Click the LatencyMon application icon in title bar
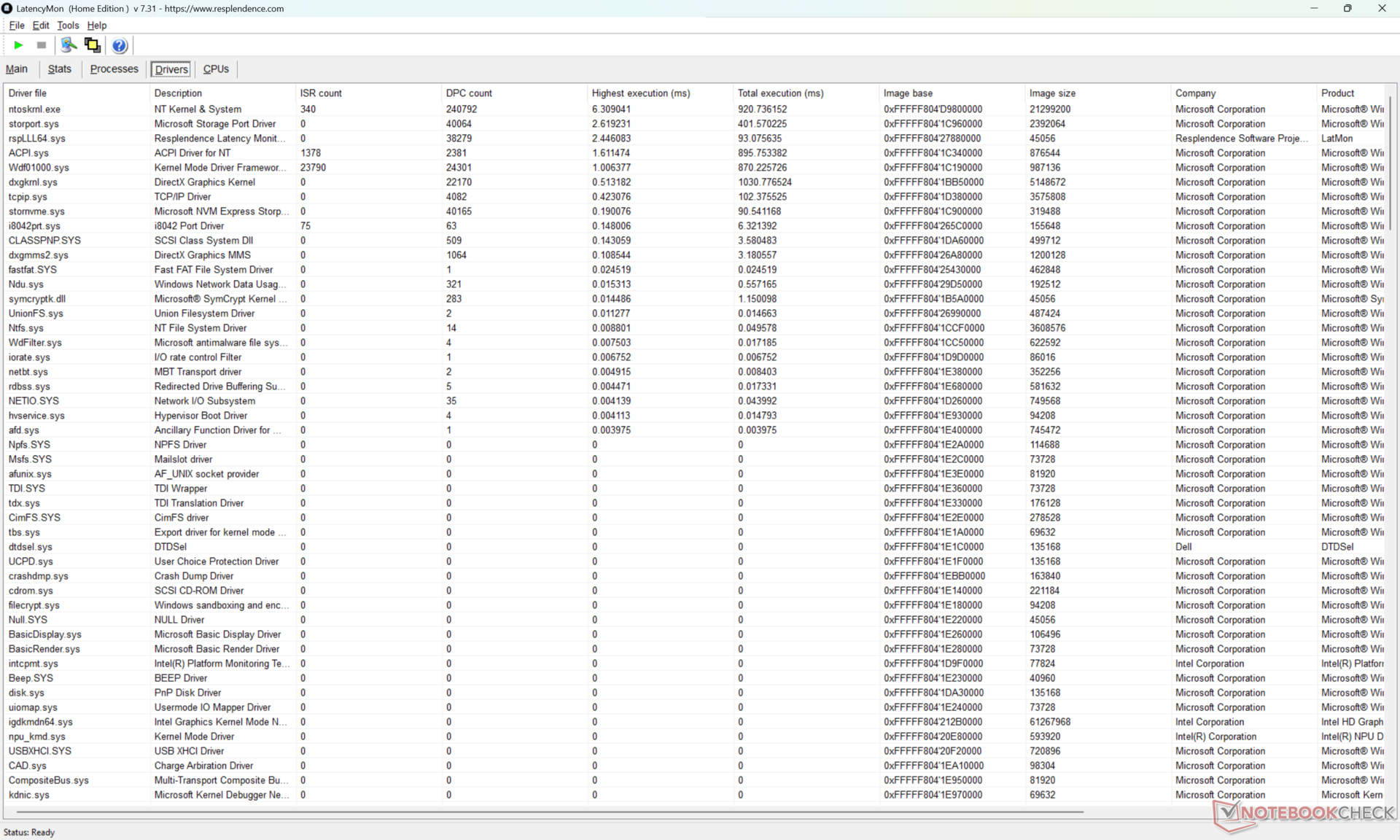This screenshot has height=840, width=1400. [x=7, y=8]
